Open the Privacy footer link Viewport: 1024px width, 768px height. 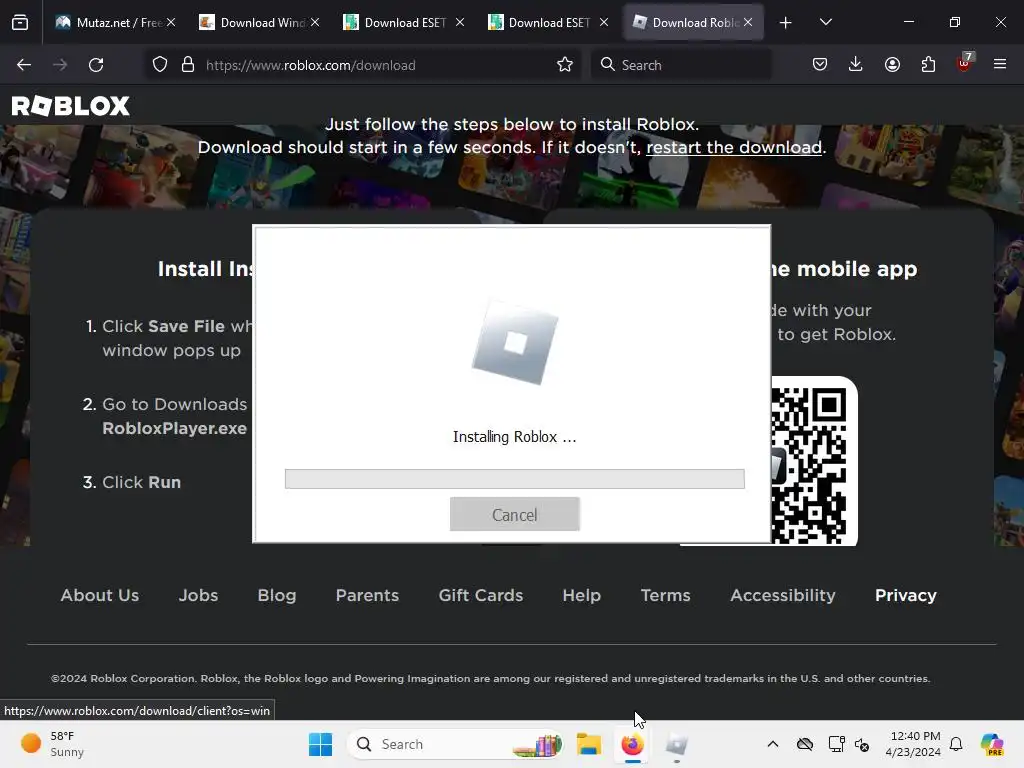(906, 596)
